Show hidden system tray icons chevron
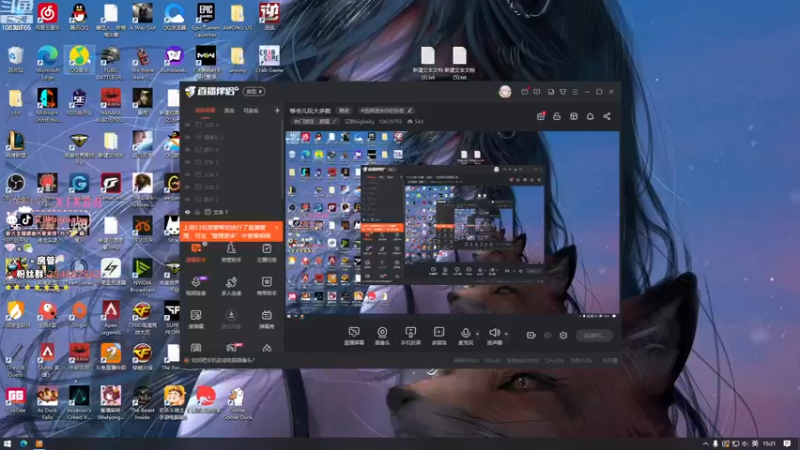The image size is (800, 450). (706, 444)
